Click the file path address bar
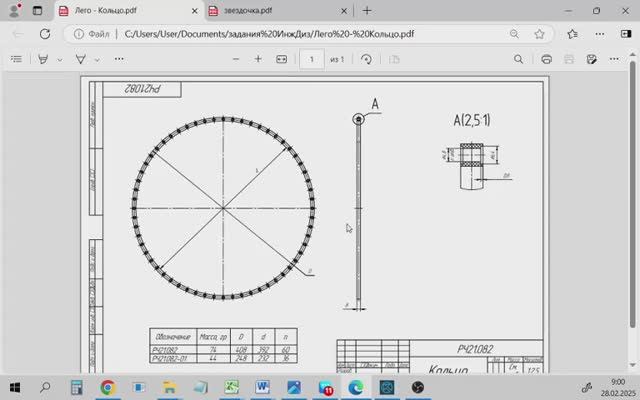 [269, 34]
